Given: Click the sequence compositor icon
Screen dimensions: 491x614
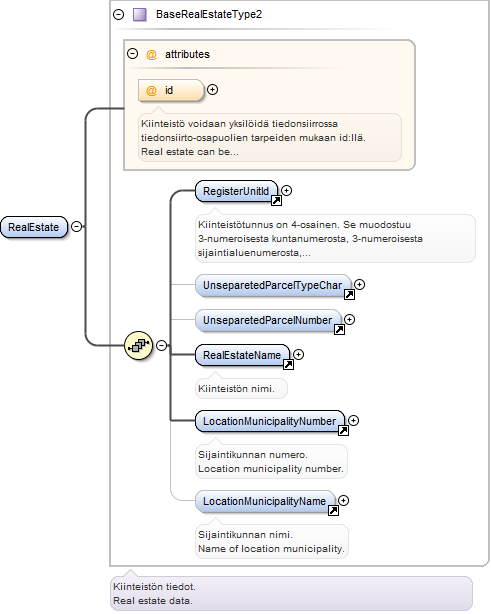Looking at the screenshot, I should coord(139,345).
